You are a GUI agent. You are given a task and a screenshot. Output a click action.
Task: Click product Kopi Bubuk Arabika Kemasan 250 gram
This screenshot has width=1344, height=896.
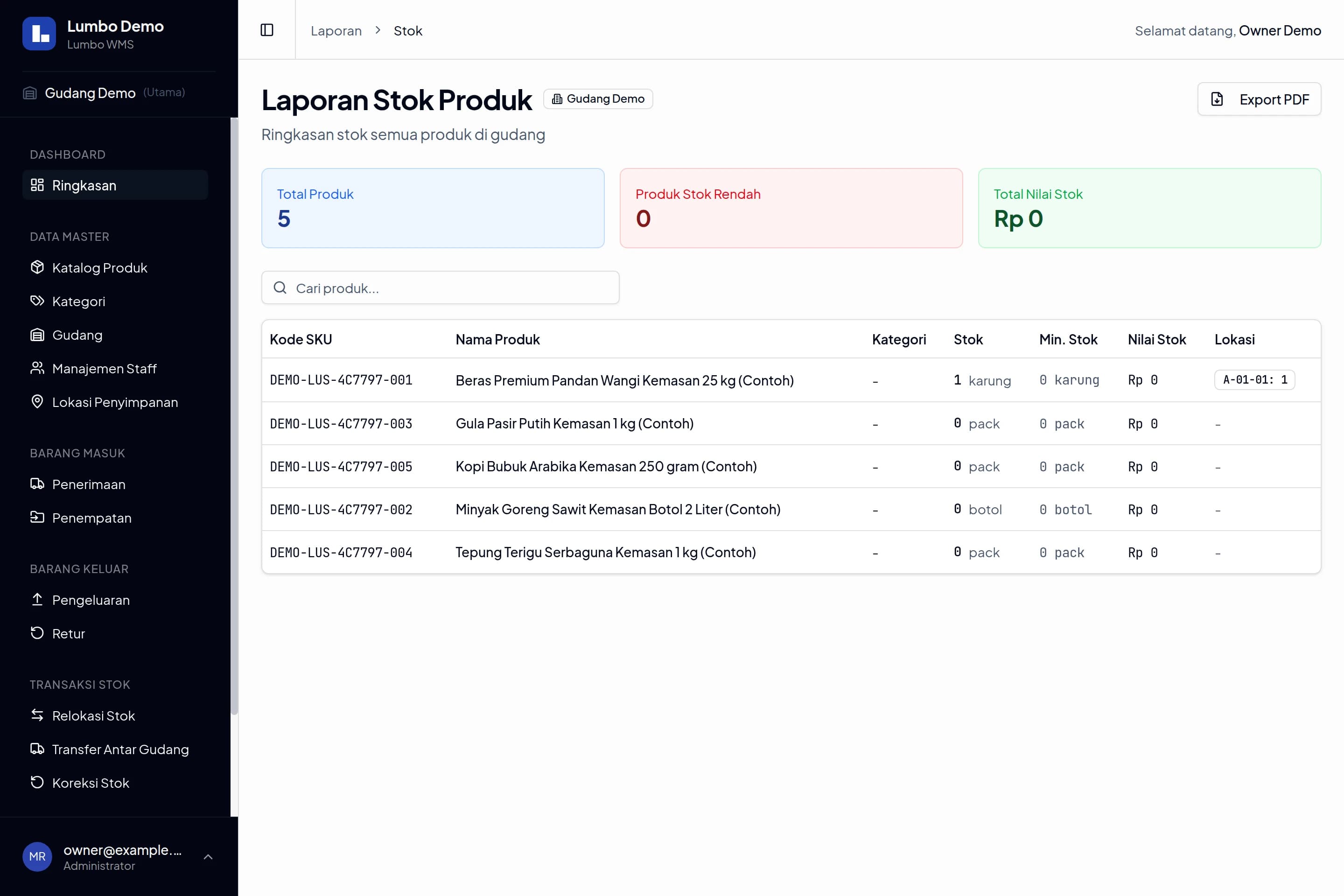click(606, 466)
